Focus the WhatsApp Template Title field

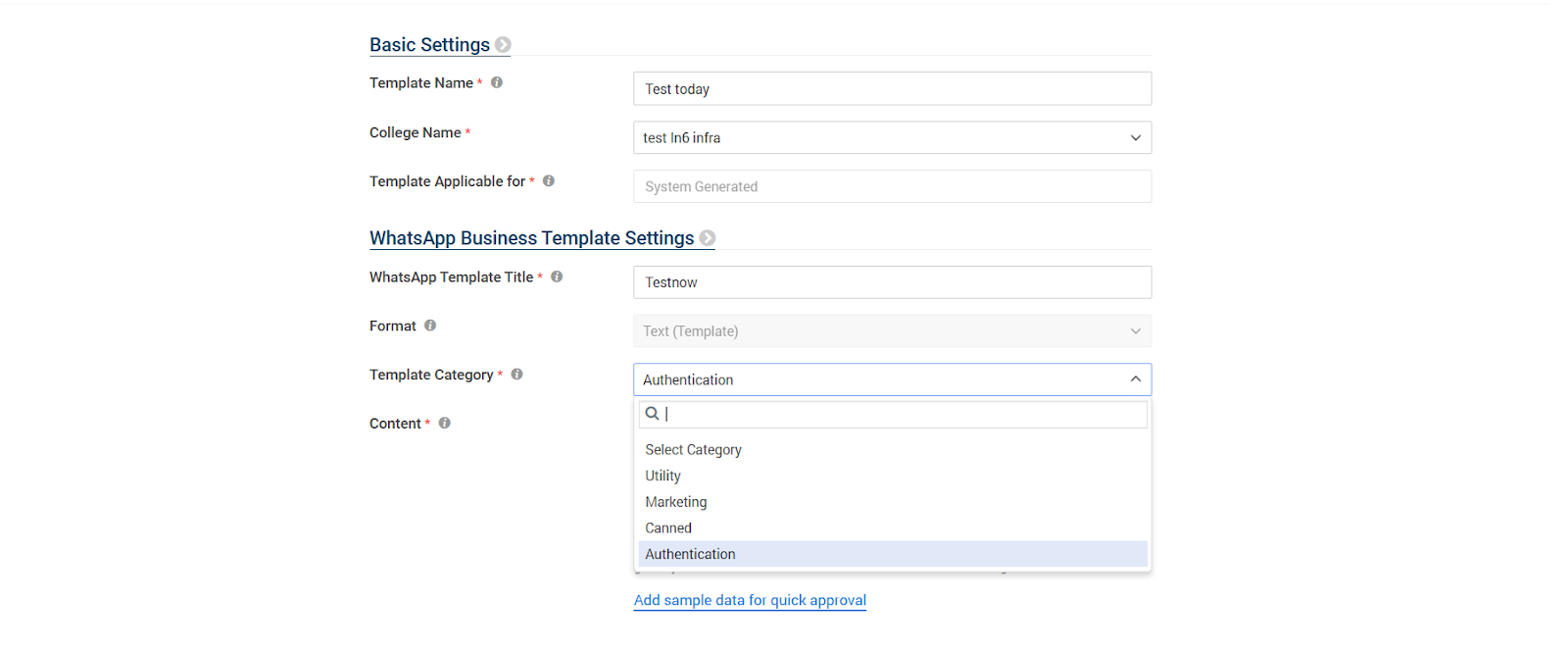[892, 282]
